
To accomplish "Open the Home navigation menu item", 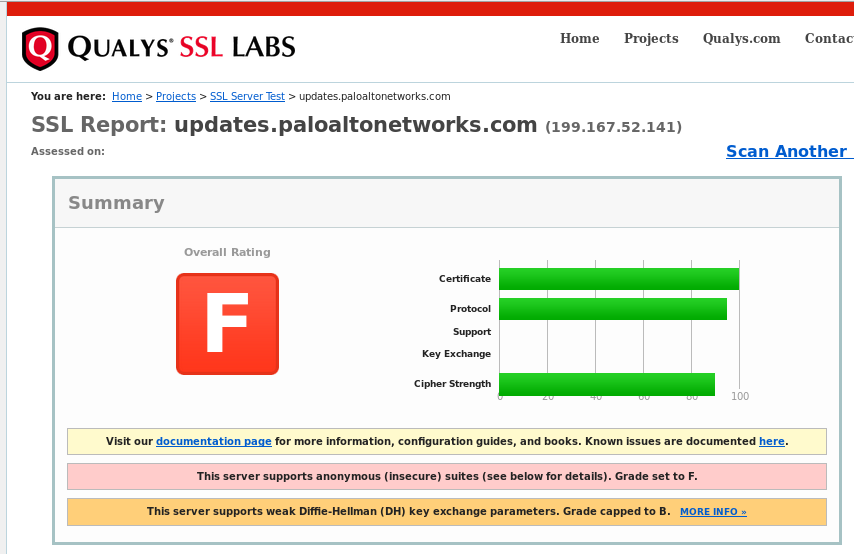I will 580,39.
